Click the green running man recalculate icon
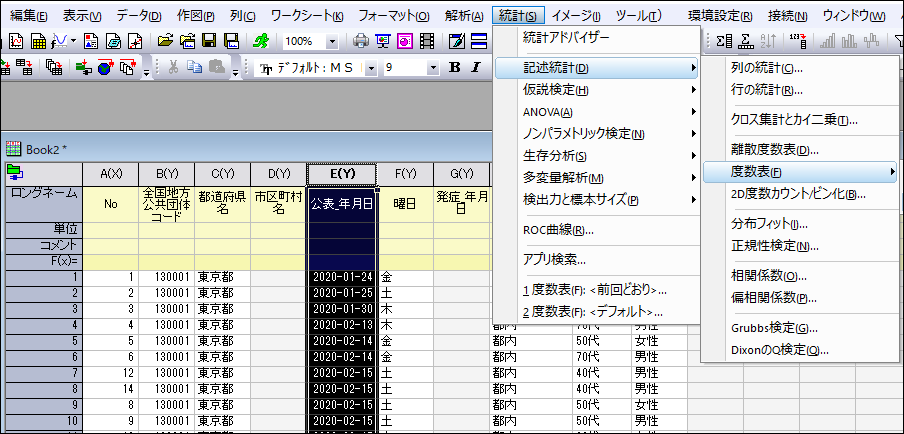This screenshot has height=434, width=904. pyautogui.click(x=261, y=41)
